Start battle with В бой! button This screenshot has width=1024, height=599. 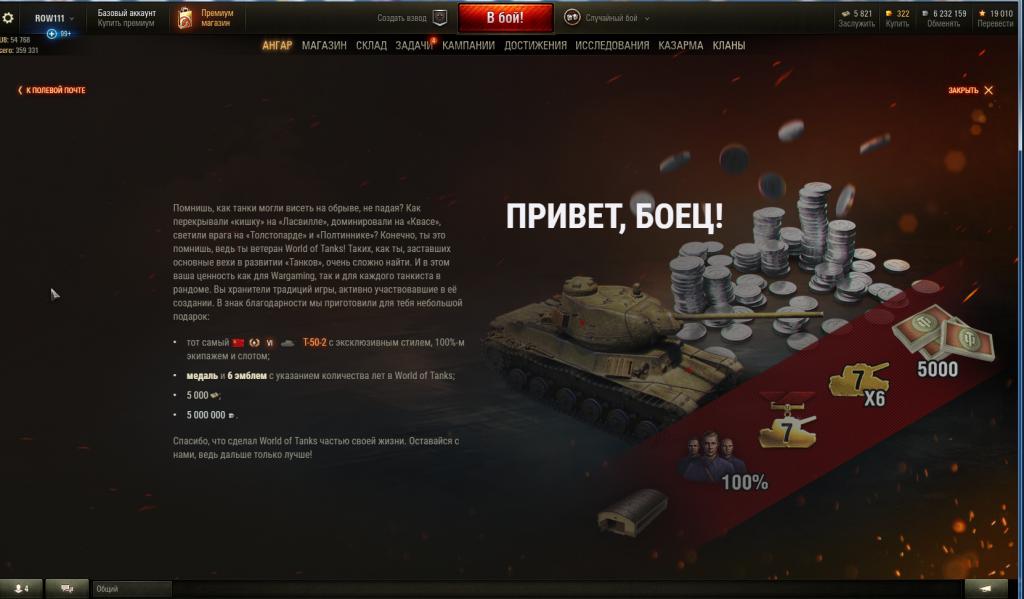point(505,18)
